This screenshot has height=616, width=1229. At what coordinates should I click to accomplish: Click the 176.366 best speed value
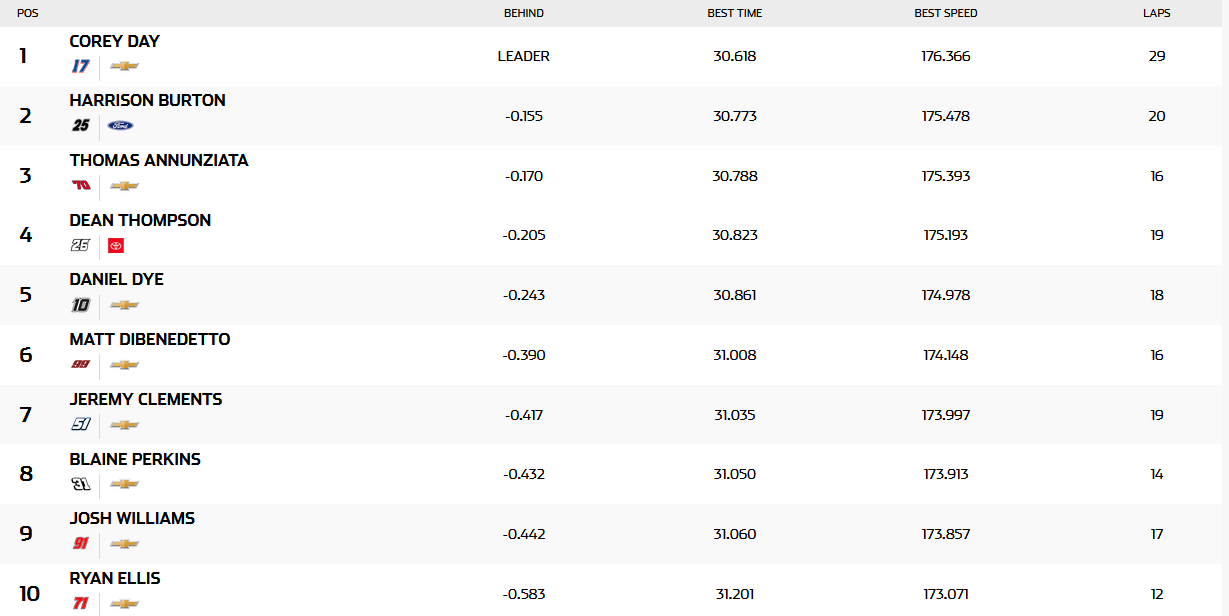click(946, 56)
